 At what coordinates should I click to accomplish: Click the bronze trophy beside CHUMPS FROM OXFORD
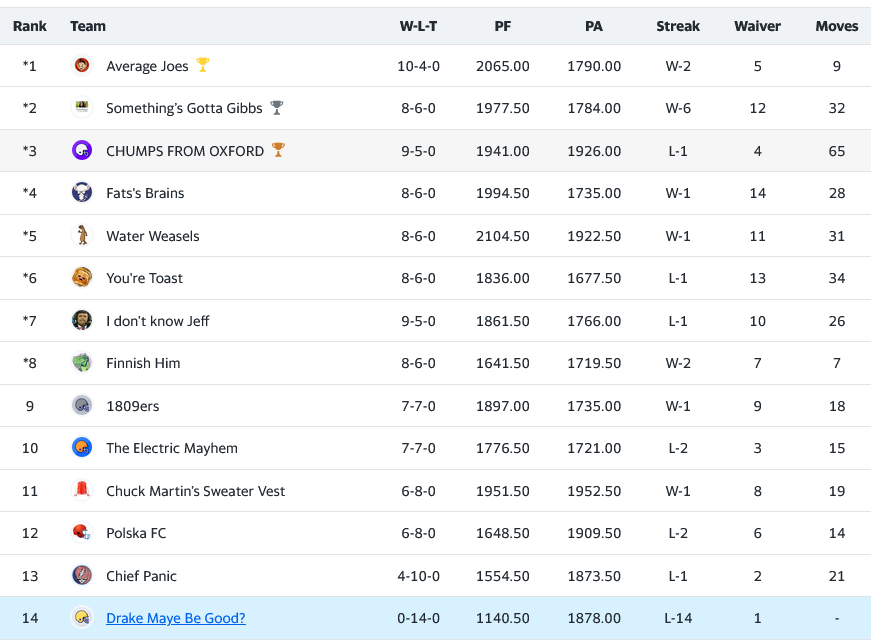[278, 150]
